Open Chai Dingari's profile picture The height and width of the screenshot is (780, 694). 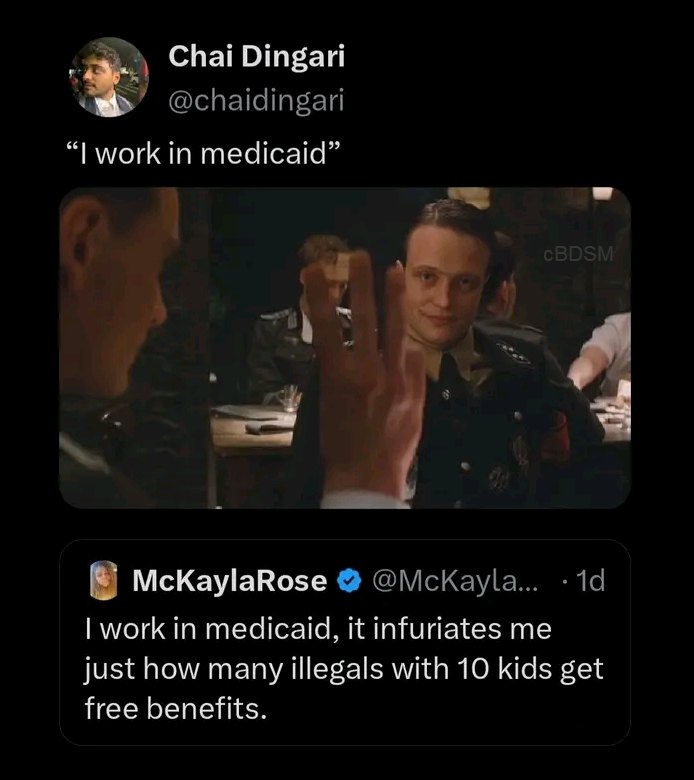[x=108, y=78]
